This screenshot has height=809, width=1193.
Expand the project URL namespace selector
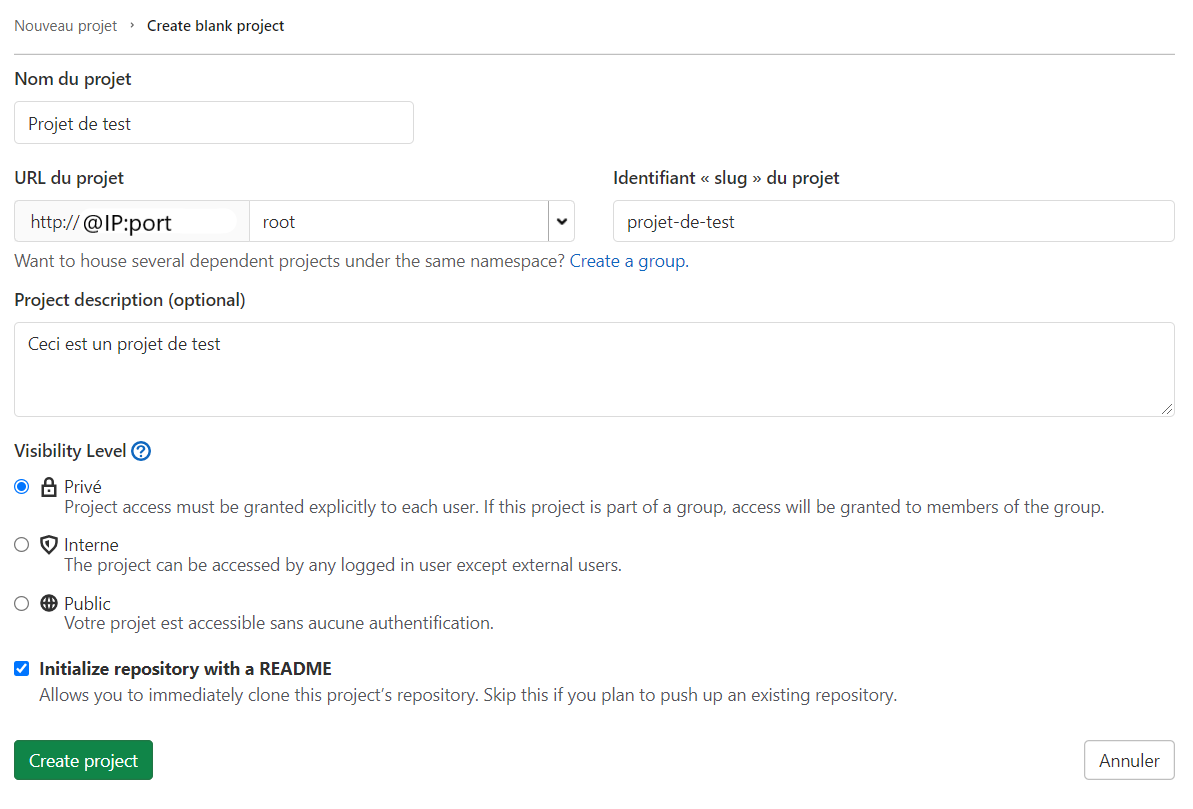coord(561,221)
